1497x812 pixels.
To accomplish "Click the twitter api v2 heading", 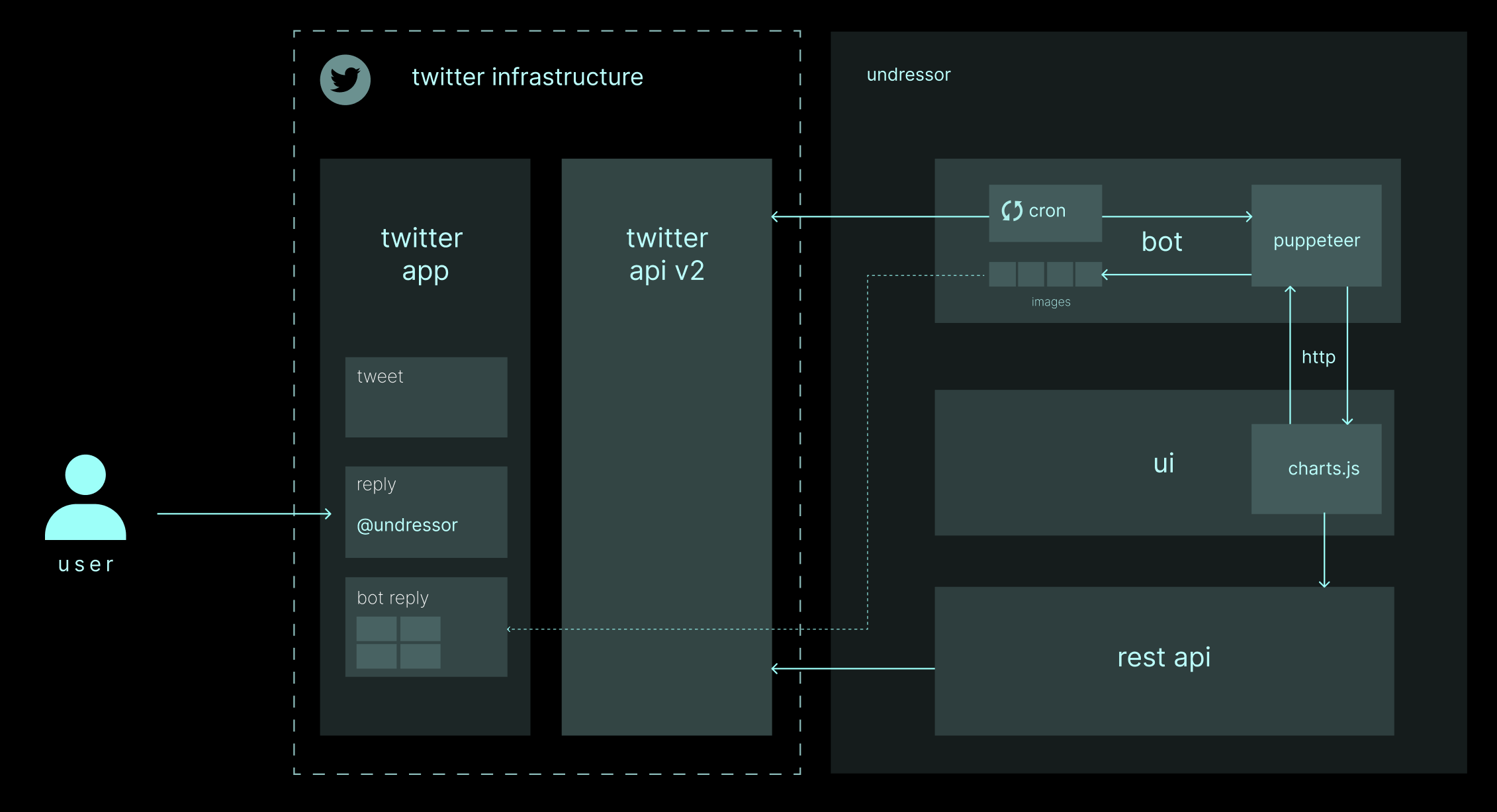I will coord(666,254).
